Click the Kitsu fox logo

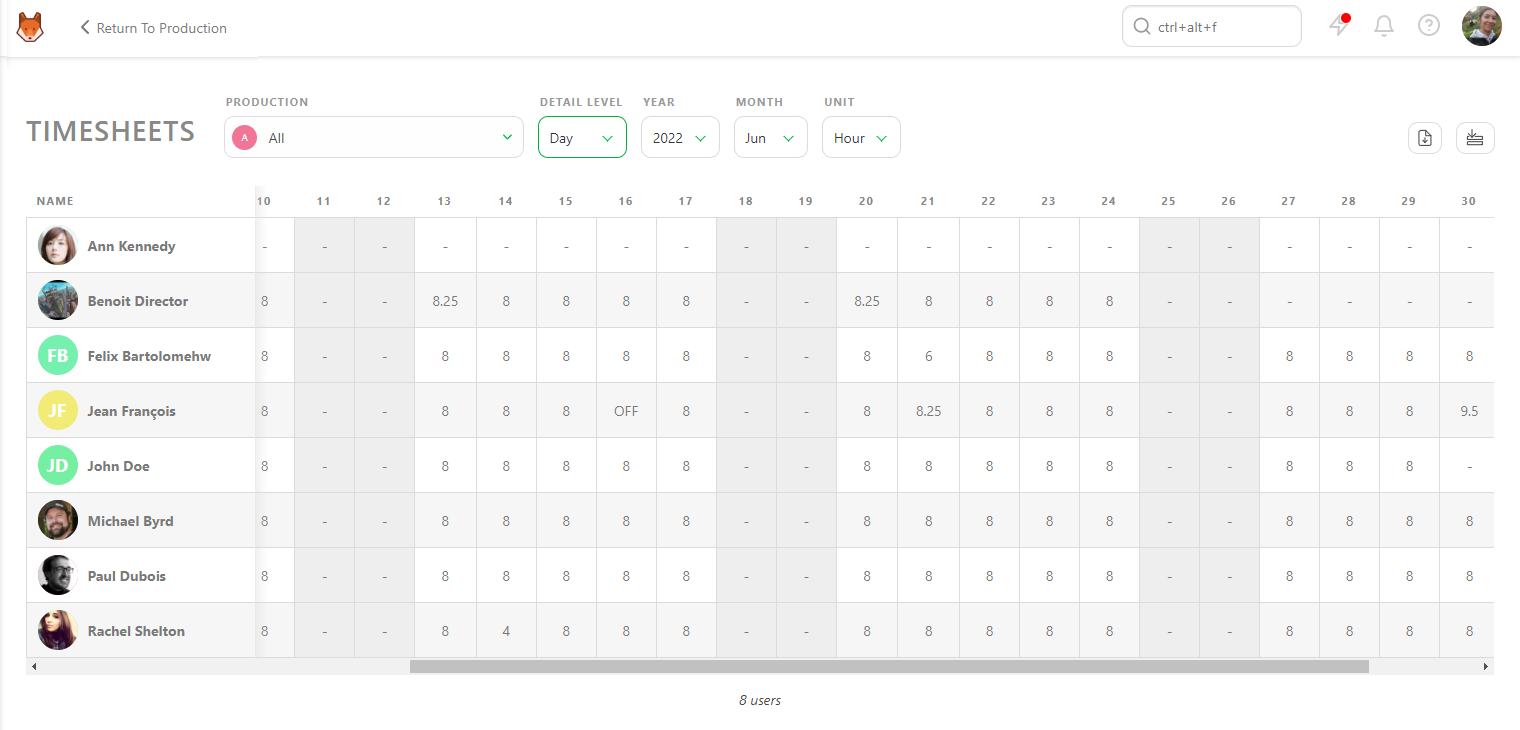tap(30, 27)
